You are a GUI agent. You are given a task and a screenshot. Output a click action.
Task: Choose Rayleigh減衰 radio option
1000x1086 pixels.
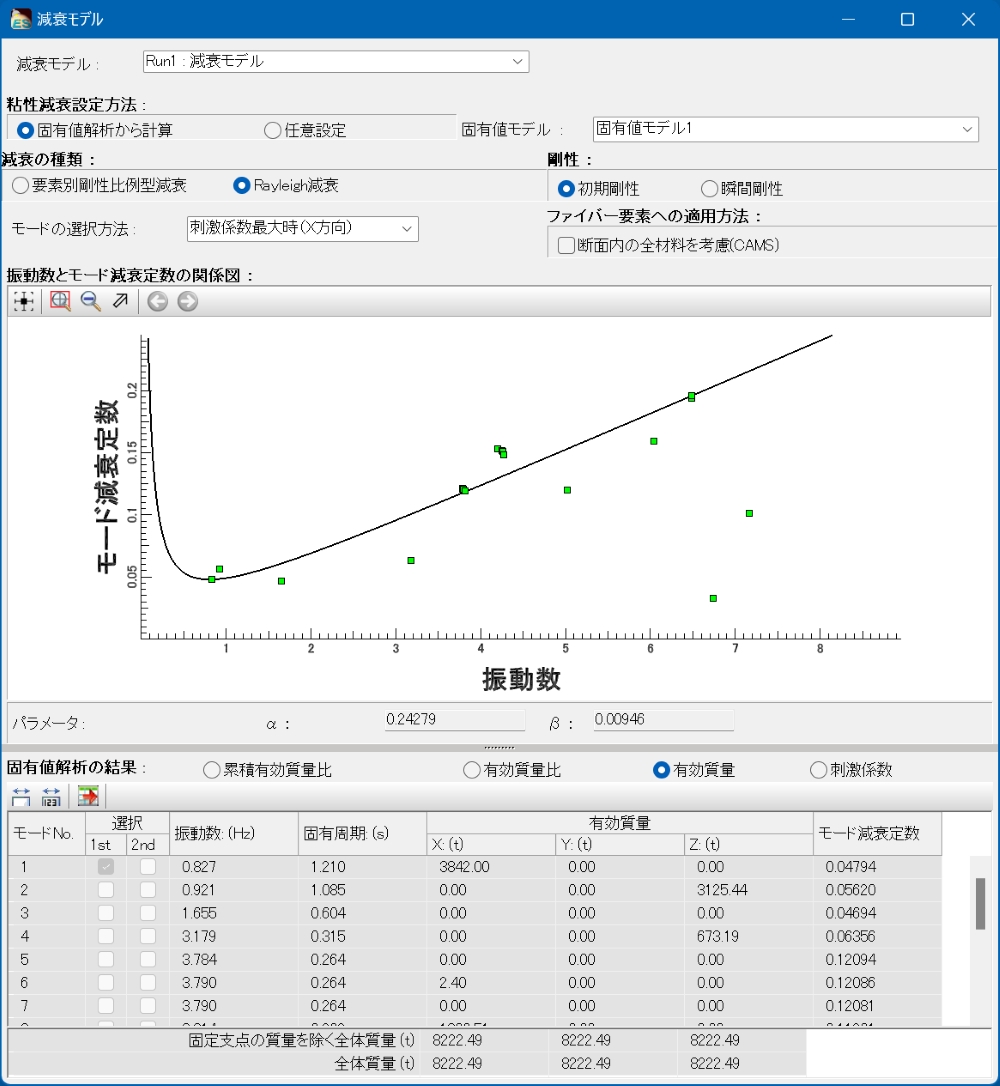click(241, 186)
